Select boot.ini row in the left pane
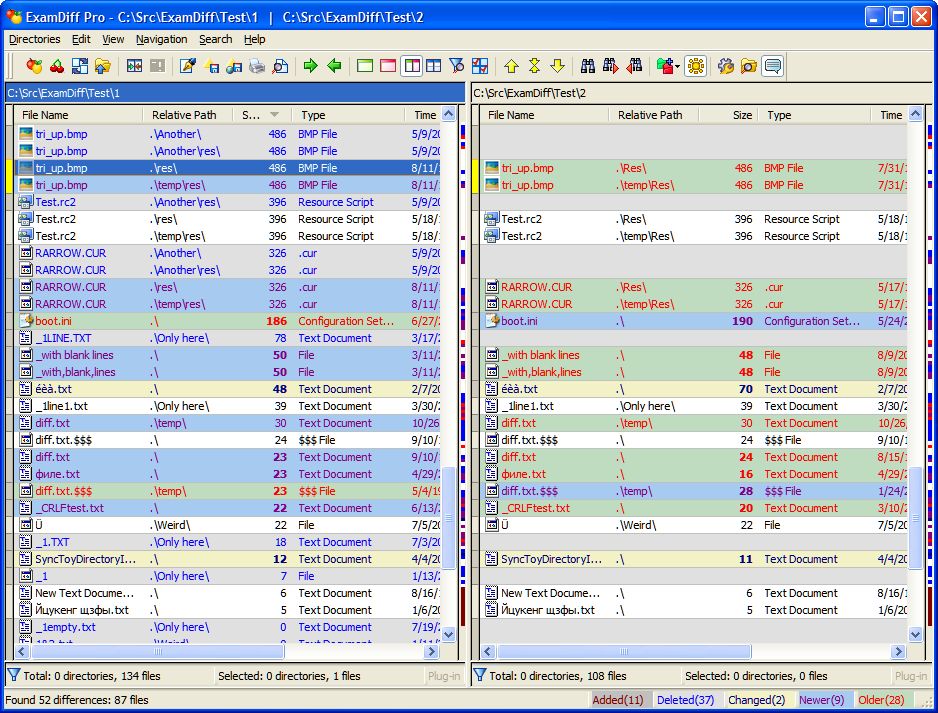This screenshot has width=938, height=713. pyautogui.click(x=229, y=321)
